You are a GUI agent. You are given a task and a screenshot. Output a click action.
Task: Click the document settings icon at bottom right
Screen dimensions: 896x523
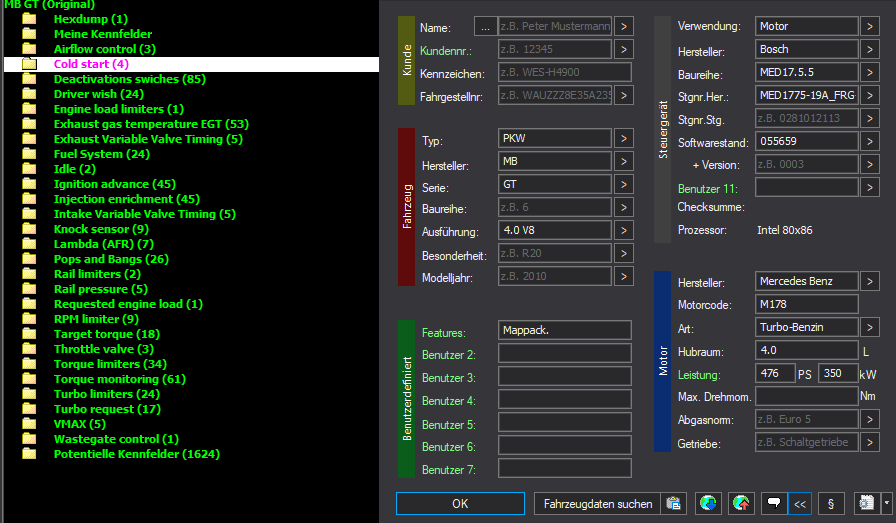click(867, 504)
